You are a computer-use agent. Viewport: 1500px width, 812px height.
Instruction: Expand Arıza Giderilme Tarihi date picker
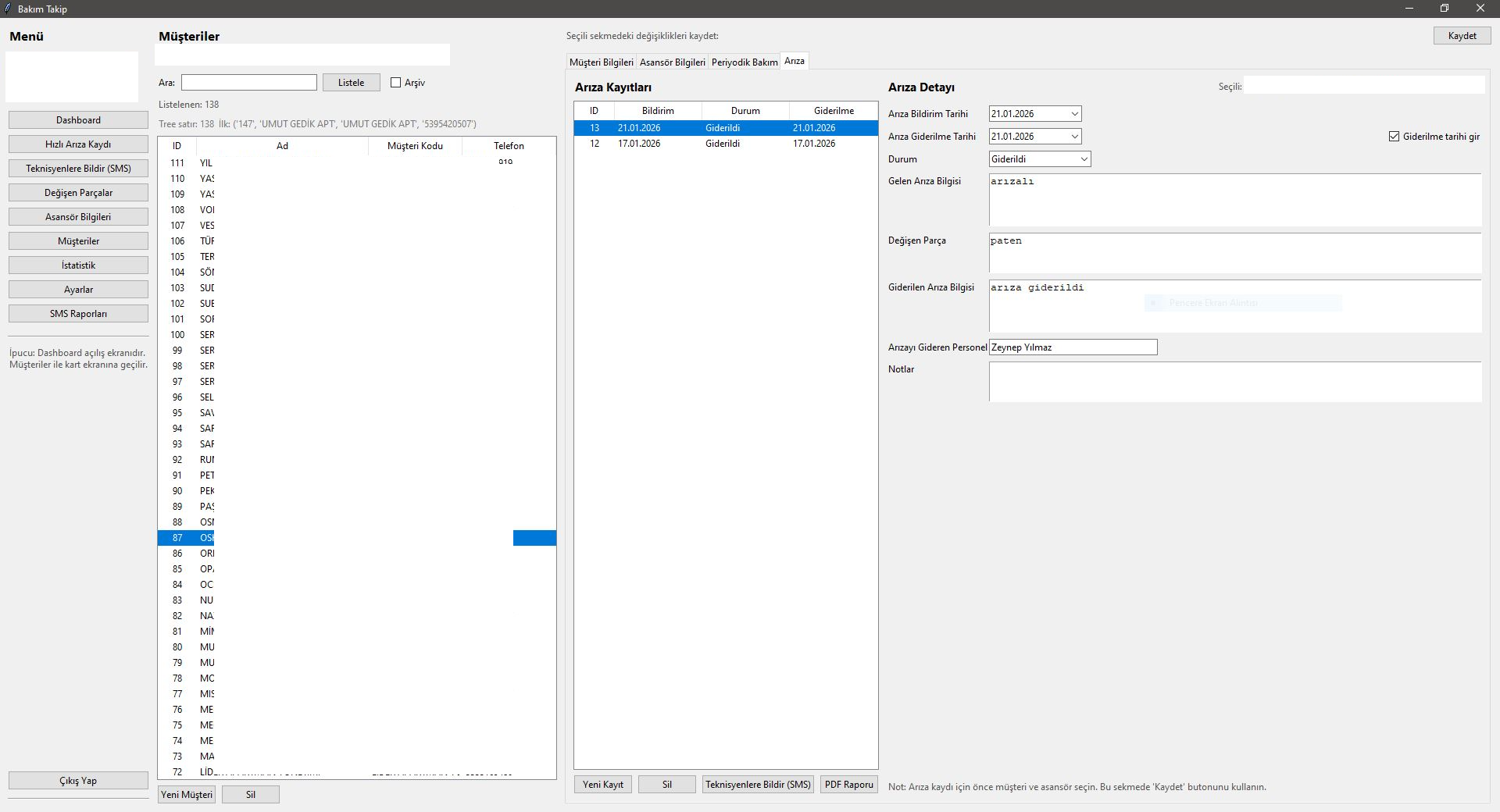click(1074, 137)
